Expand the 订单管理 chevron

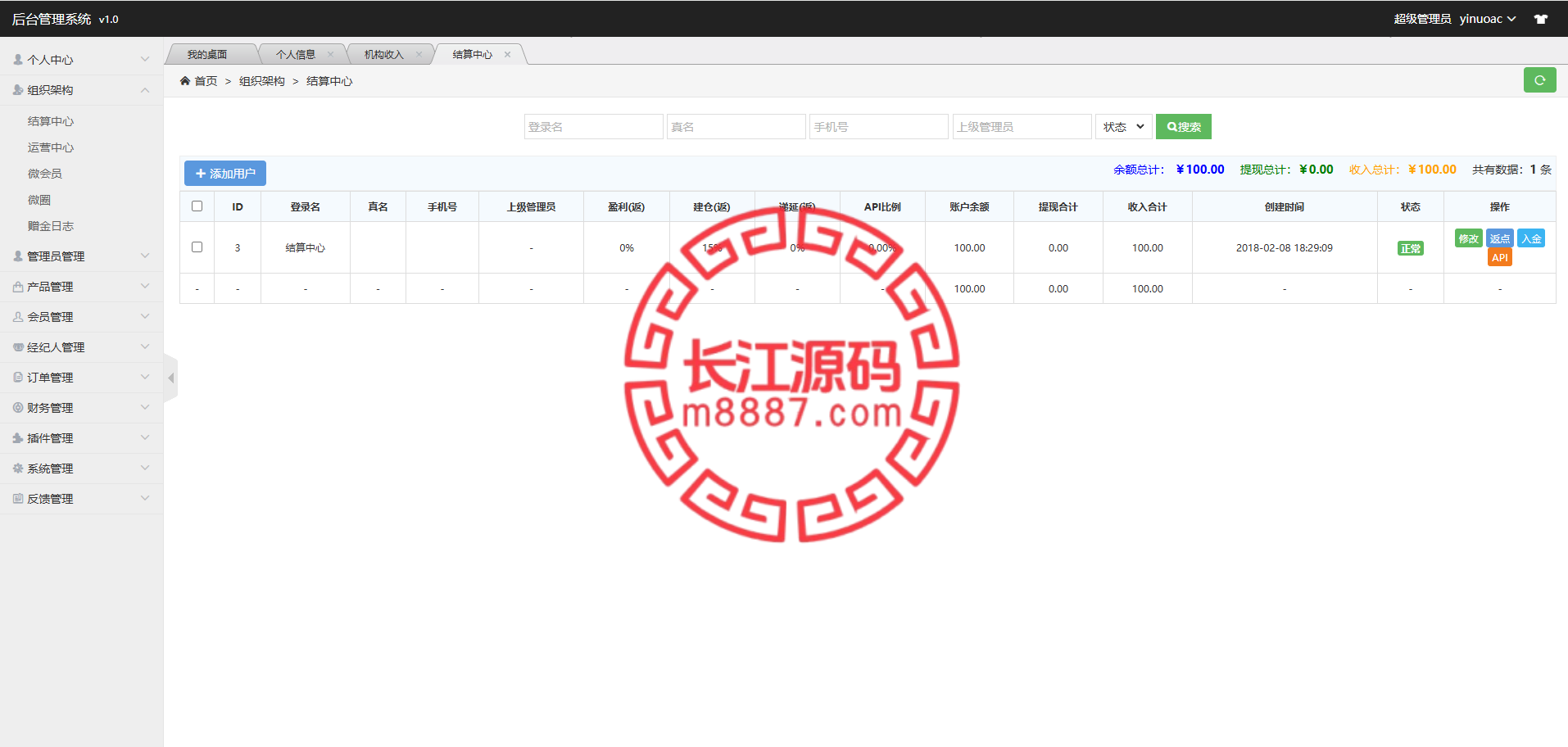(145, 377)
